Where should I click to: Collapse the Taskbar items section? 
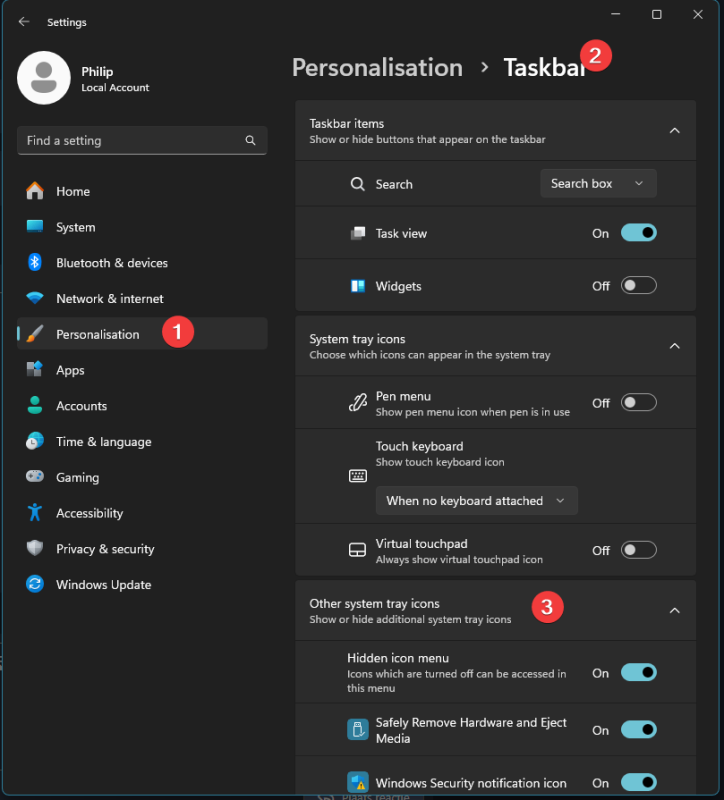click(x=674, y=131)
